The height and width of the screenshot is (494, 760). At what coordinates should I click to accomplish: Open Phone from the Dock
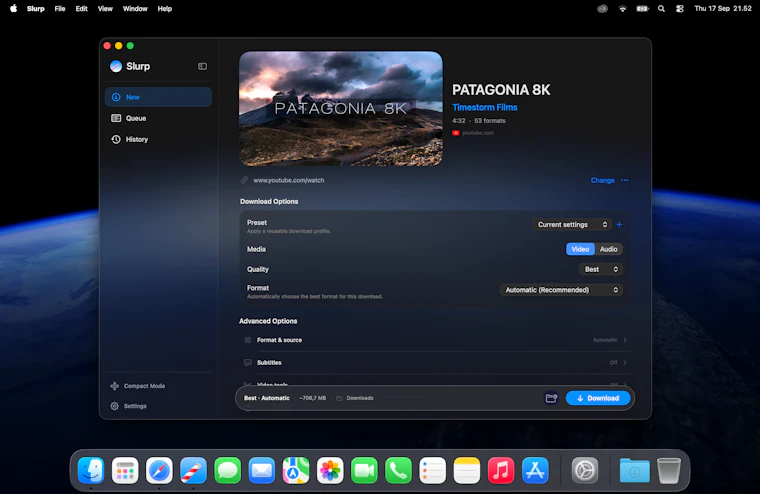click(x=398, y=470)
